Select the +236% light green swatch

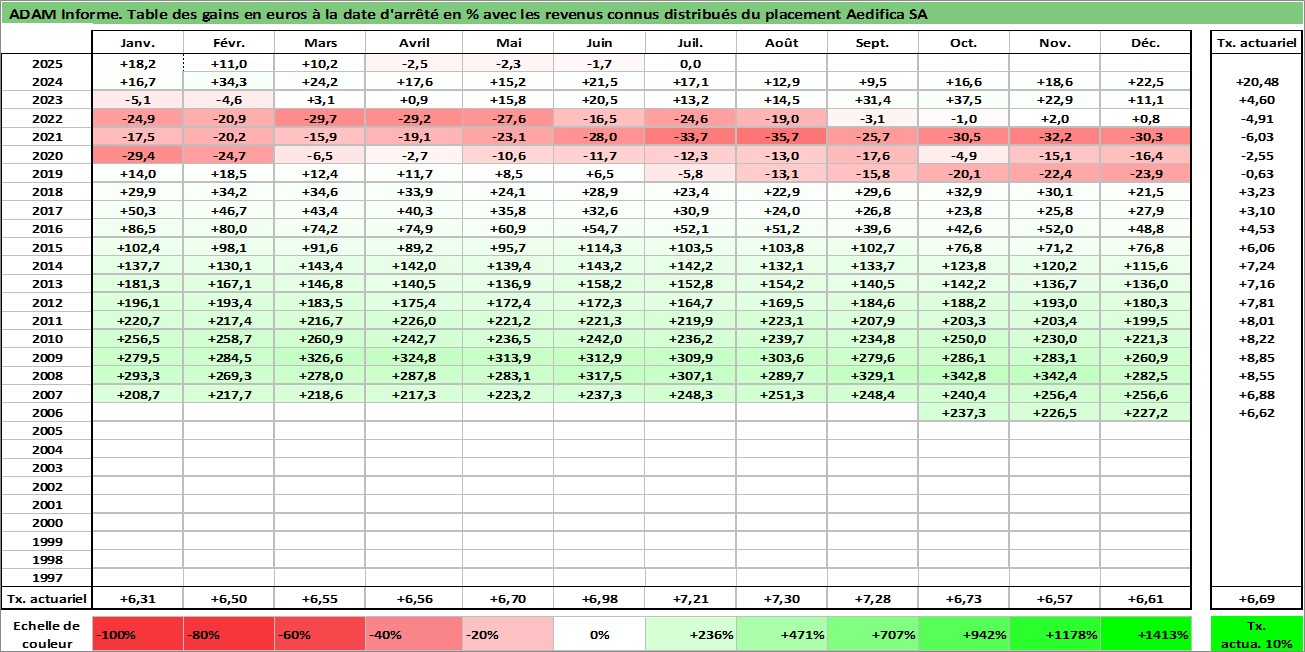tap(690, 634)
